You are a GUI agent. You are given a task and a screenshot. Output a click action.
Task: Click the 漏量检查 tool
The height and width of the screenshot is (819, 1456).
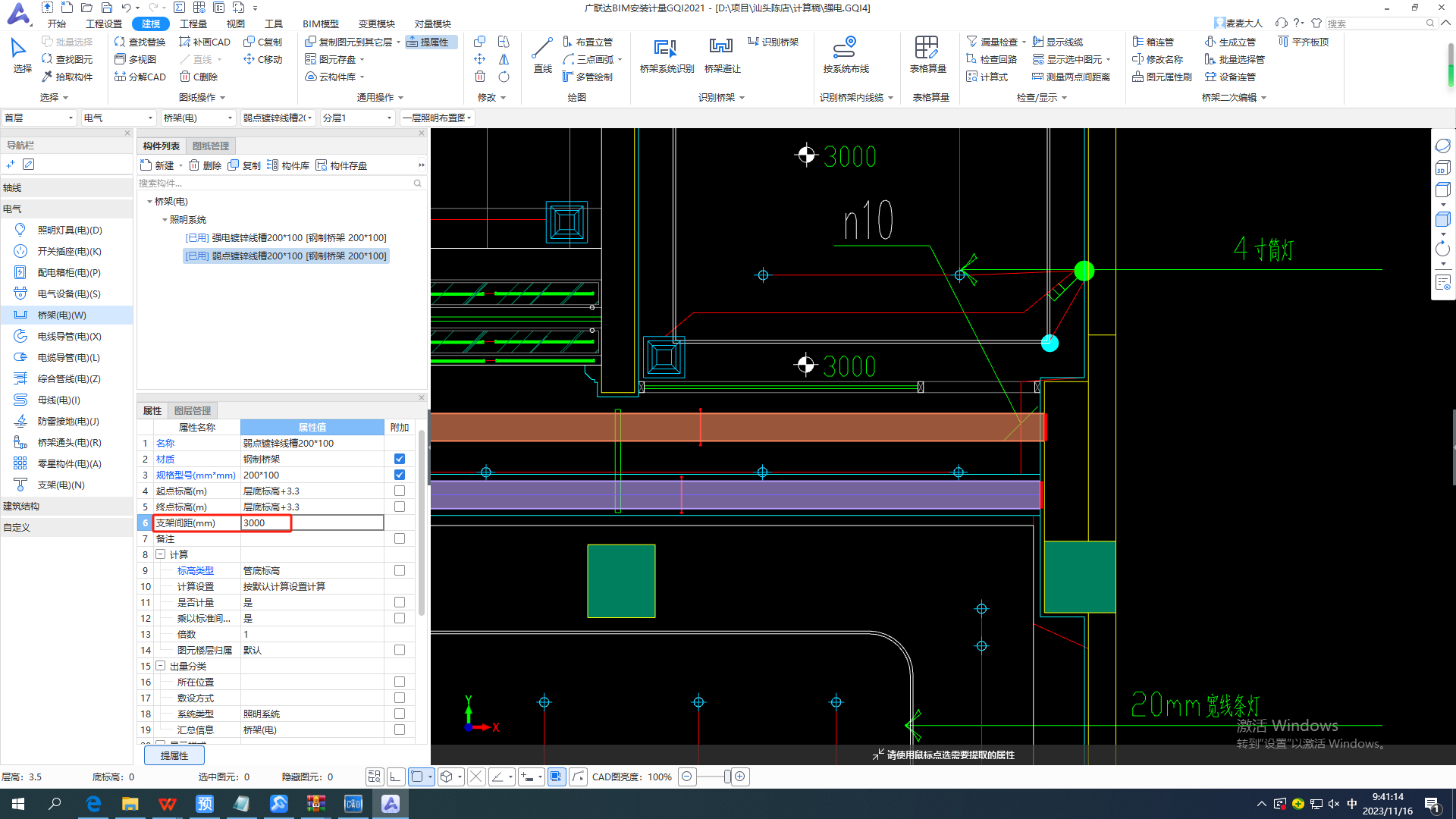tap(993, 42)
